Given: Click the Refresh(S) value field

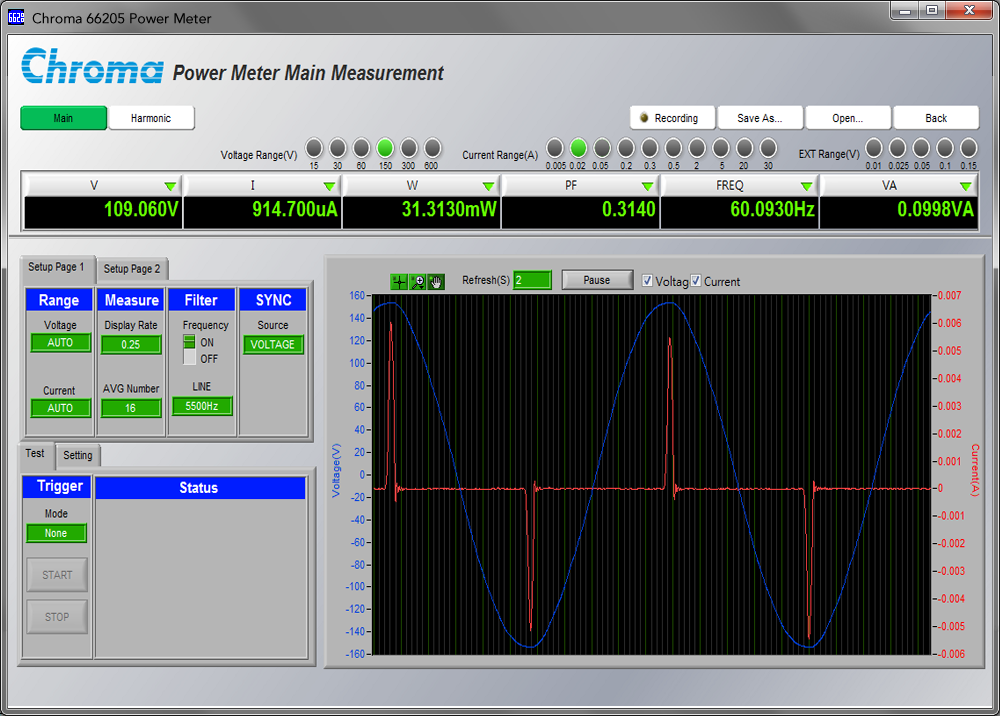Looking at the screenshot, I should pos(533,280).
